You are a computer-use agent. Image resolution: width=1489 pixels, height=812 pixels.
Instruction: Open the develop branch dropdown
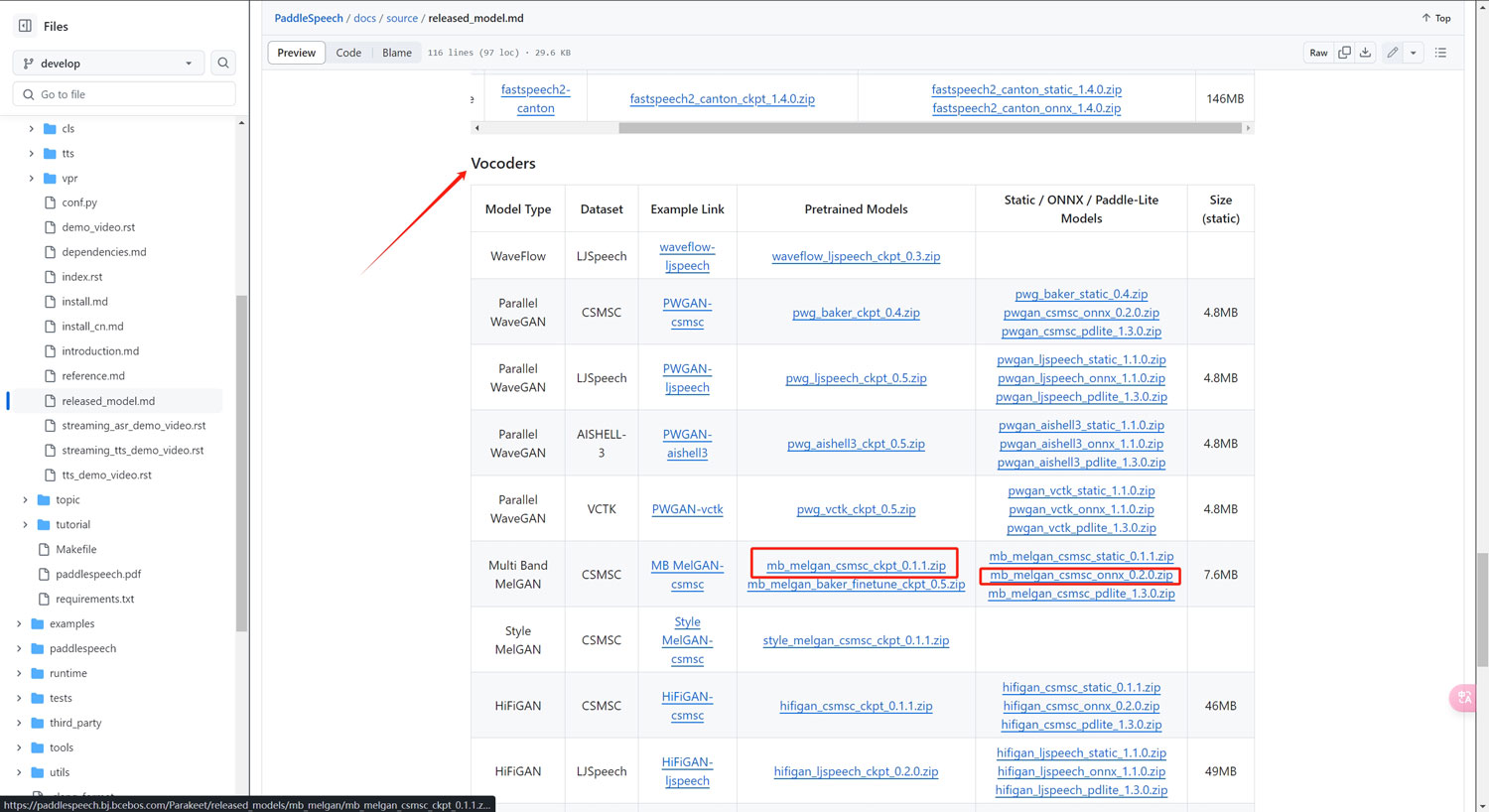108,64
